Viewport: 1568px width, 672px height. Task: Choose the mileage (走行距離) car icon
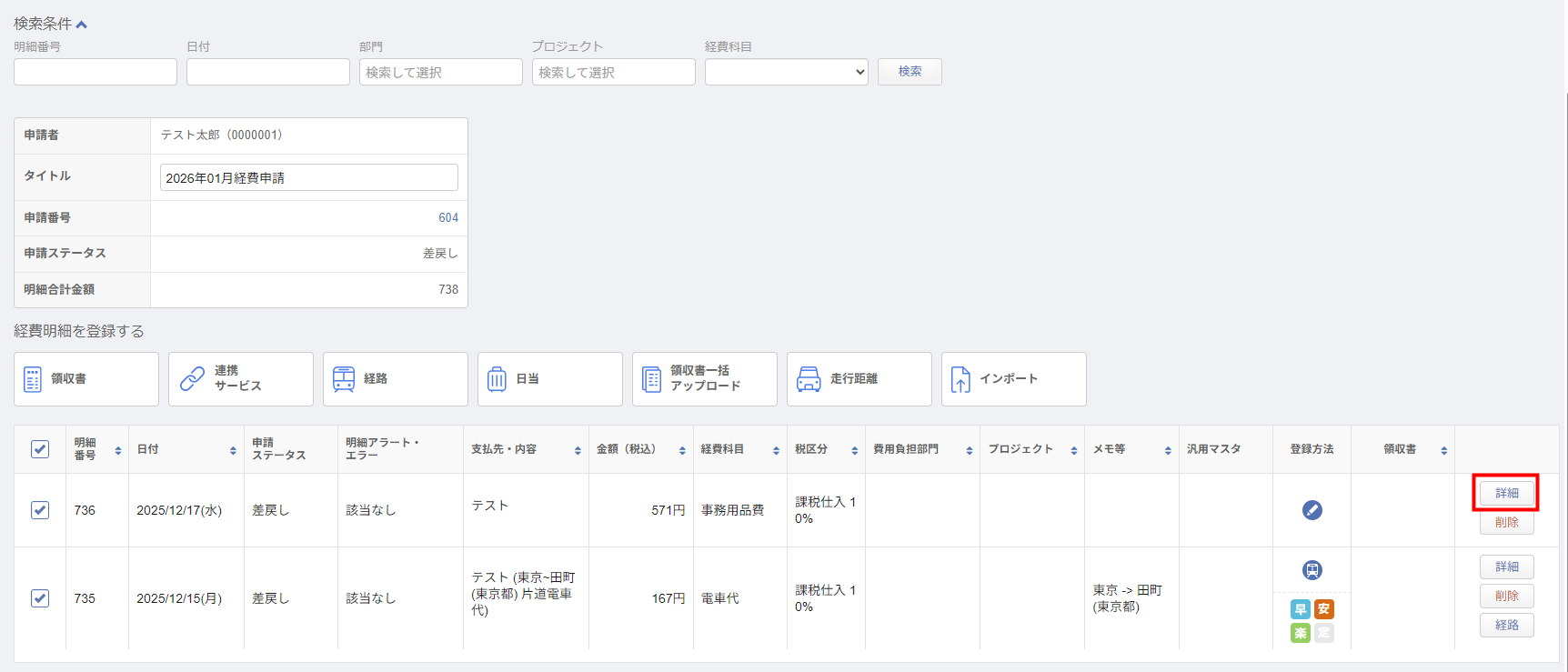coord(809,379)
